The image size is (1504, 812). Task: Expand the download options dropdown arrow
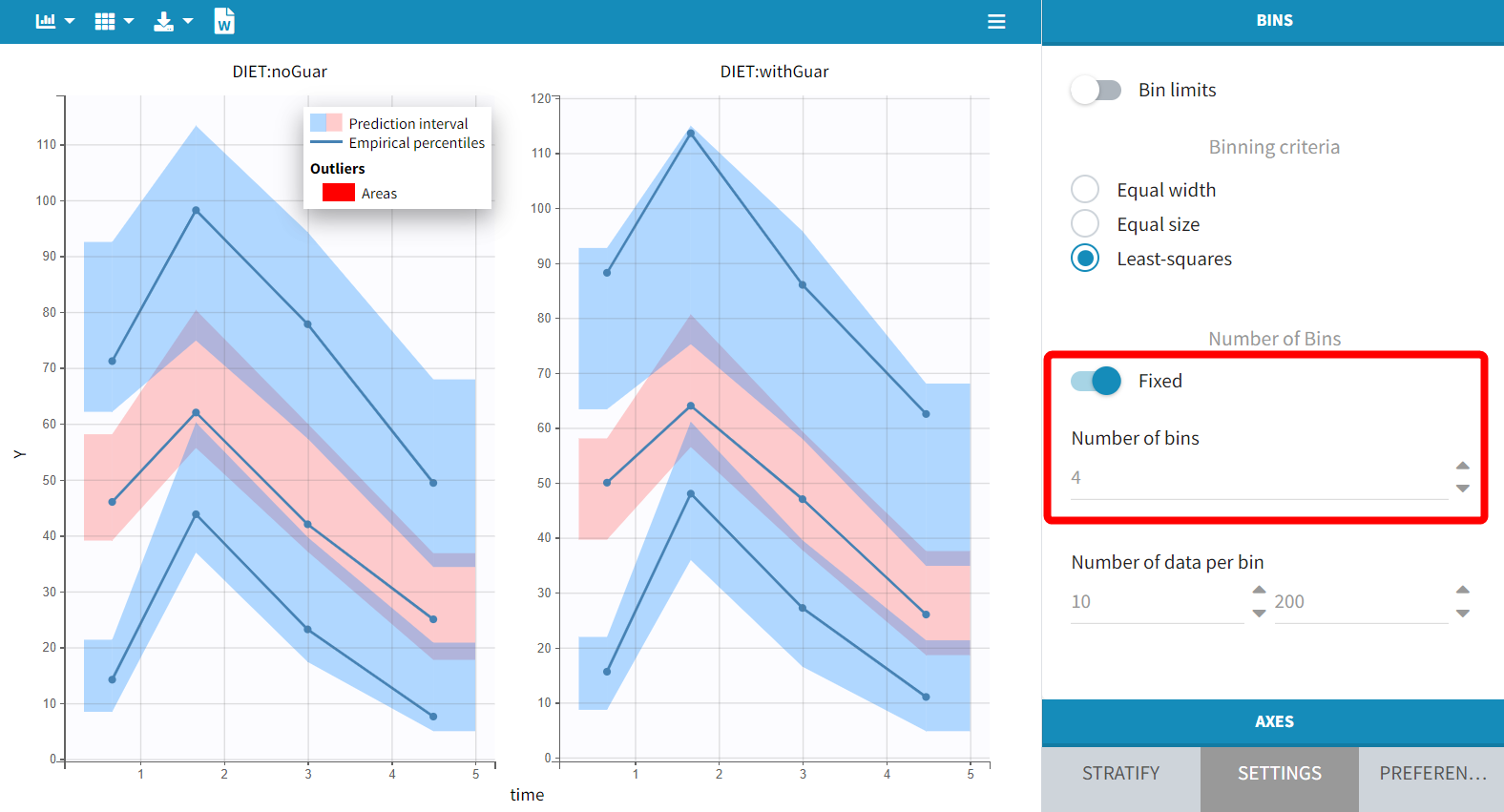point(188,21)
